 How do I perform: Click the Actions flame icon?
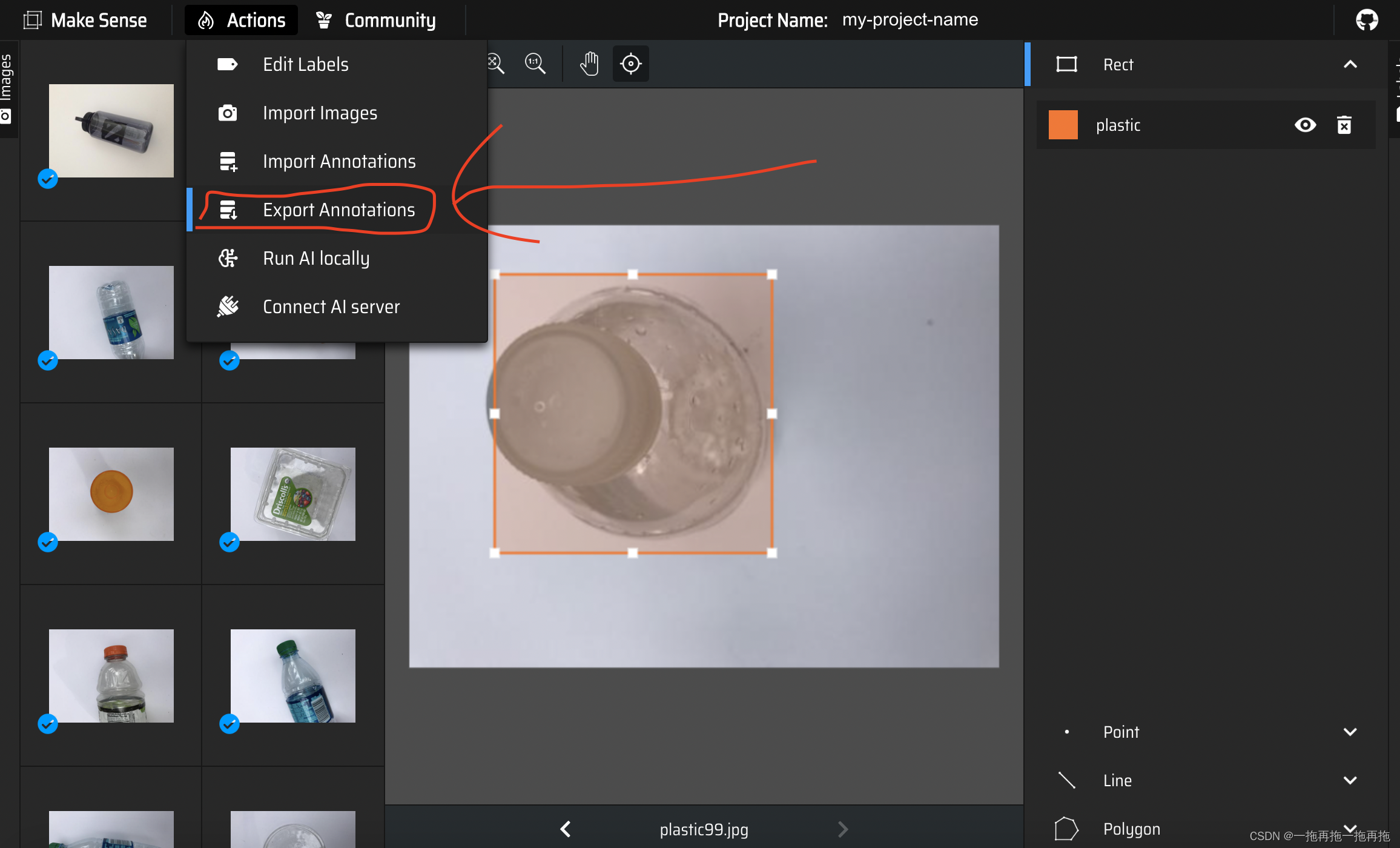[x=206, y=20]
